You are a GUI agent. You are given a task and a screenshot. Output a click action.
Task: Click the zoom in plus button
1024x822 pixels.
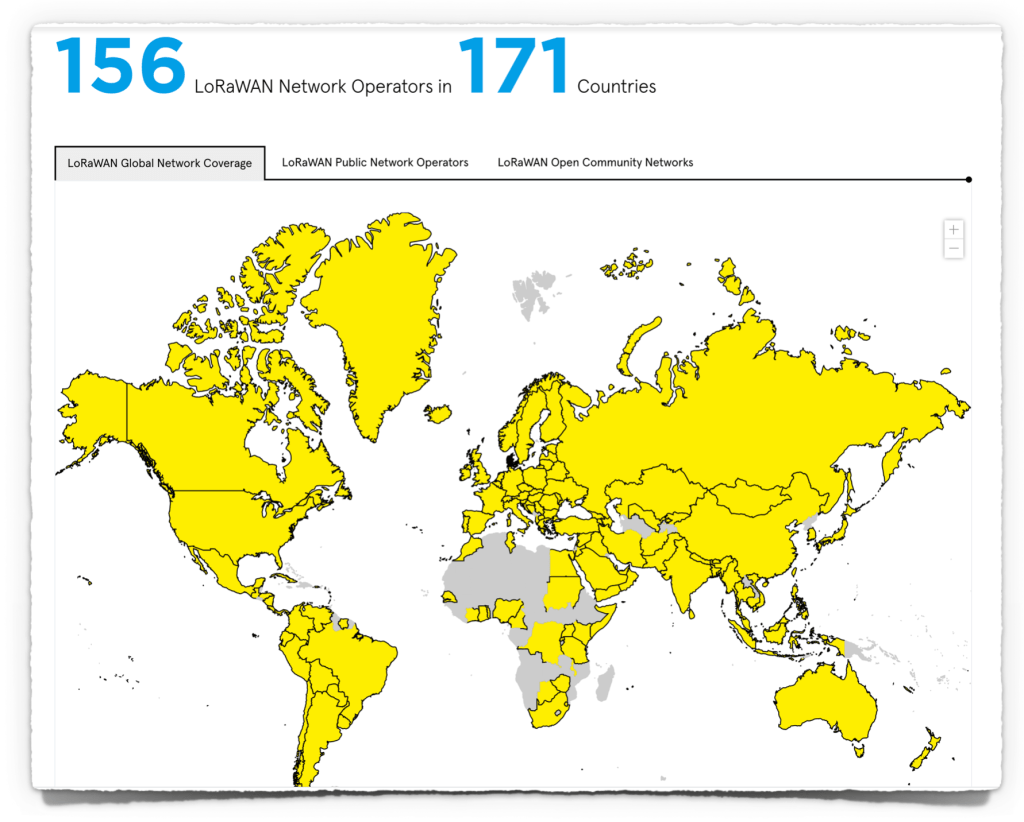pyautogui.click(x=953, y=230)
